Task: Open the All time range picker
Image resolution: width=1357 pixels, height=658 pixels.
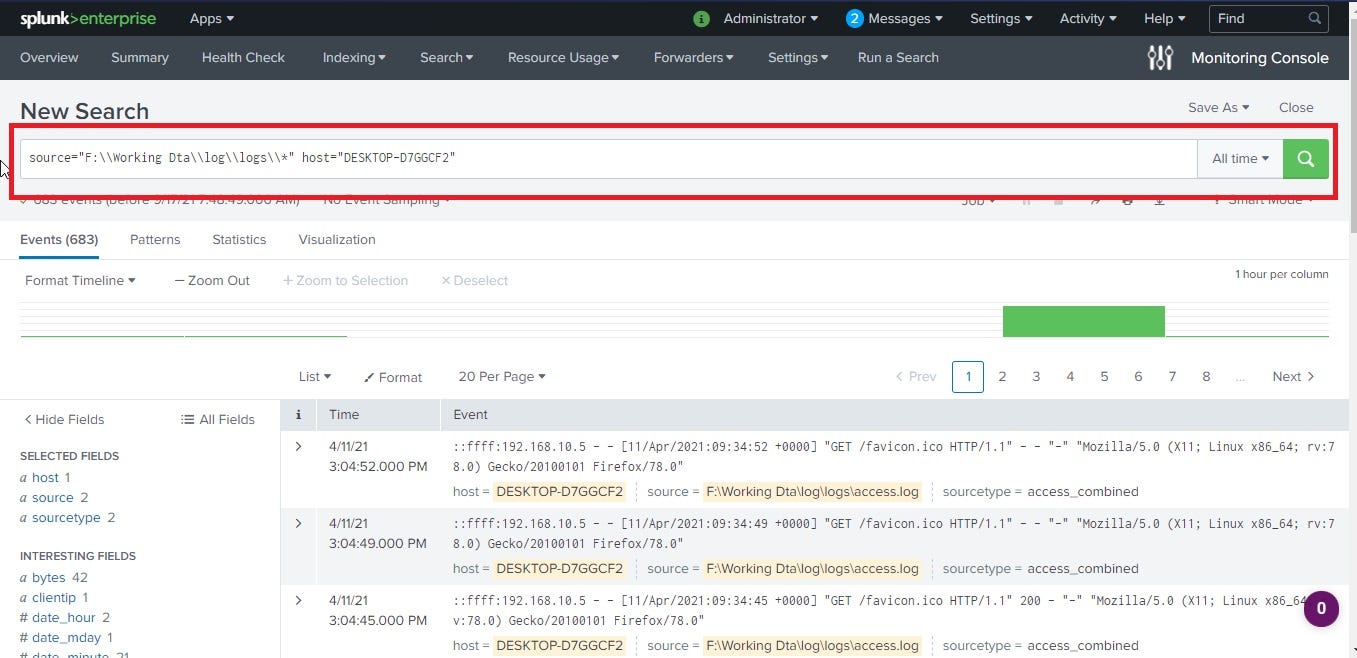Action: pos(1239,158)
